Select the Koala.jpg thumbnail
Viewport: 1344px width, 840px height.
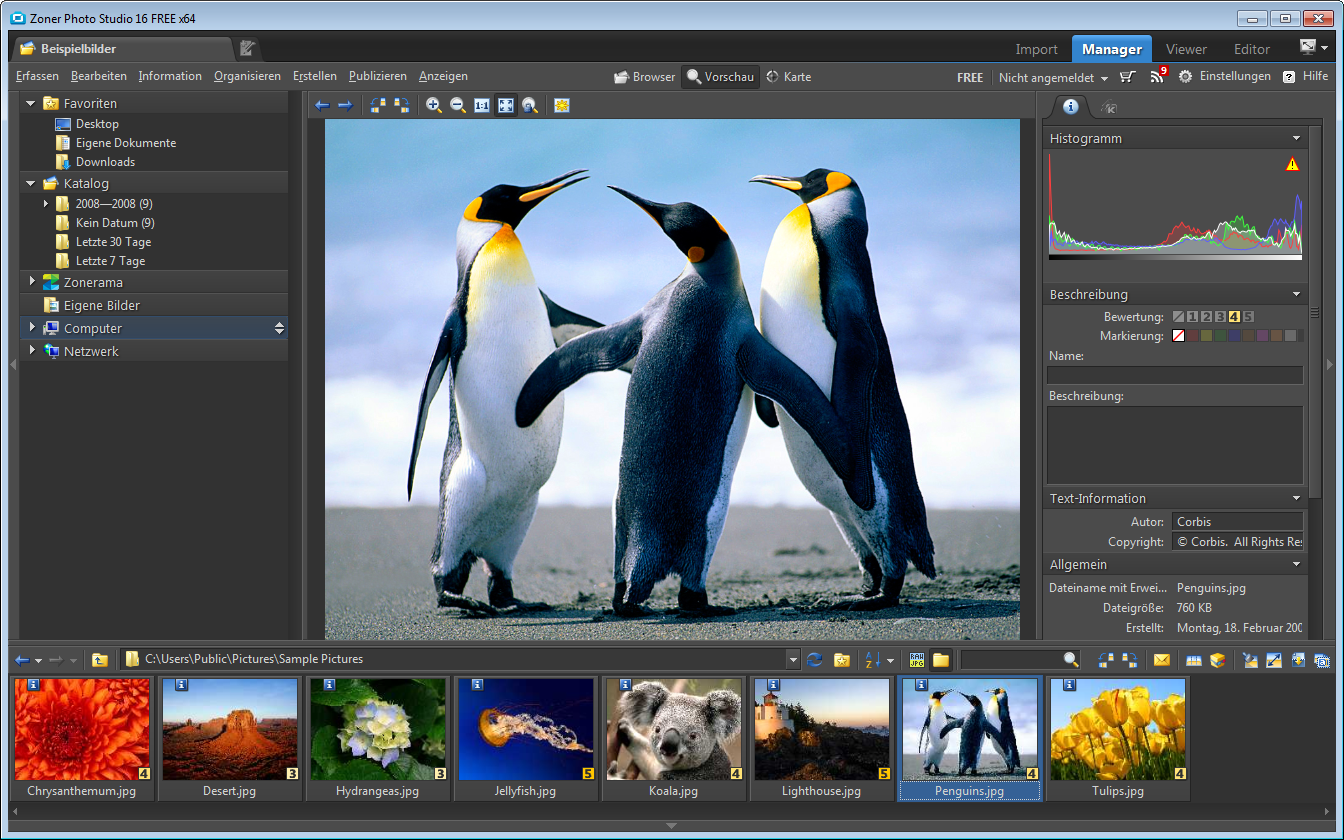click(672, 738)
